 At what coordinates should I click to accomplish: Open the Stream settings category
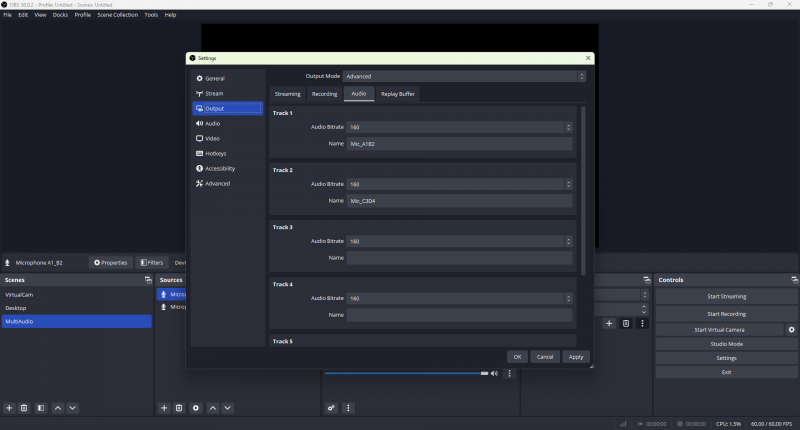point(228,93)
